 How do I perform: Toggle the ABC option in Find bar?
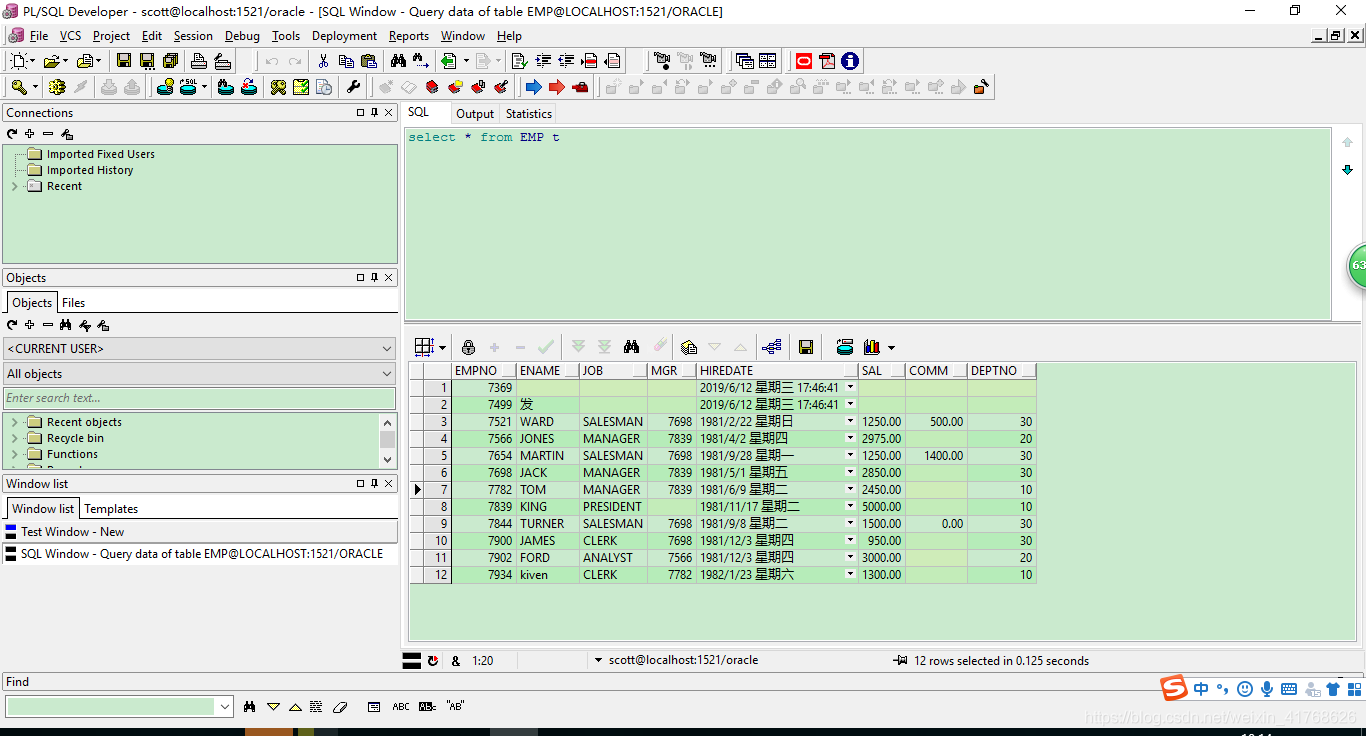(x=400, y=706)
